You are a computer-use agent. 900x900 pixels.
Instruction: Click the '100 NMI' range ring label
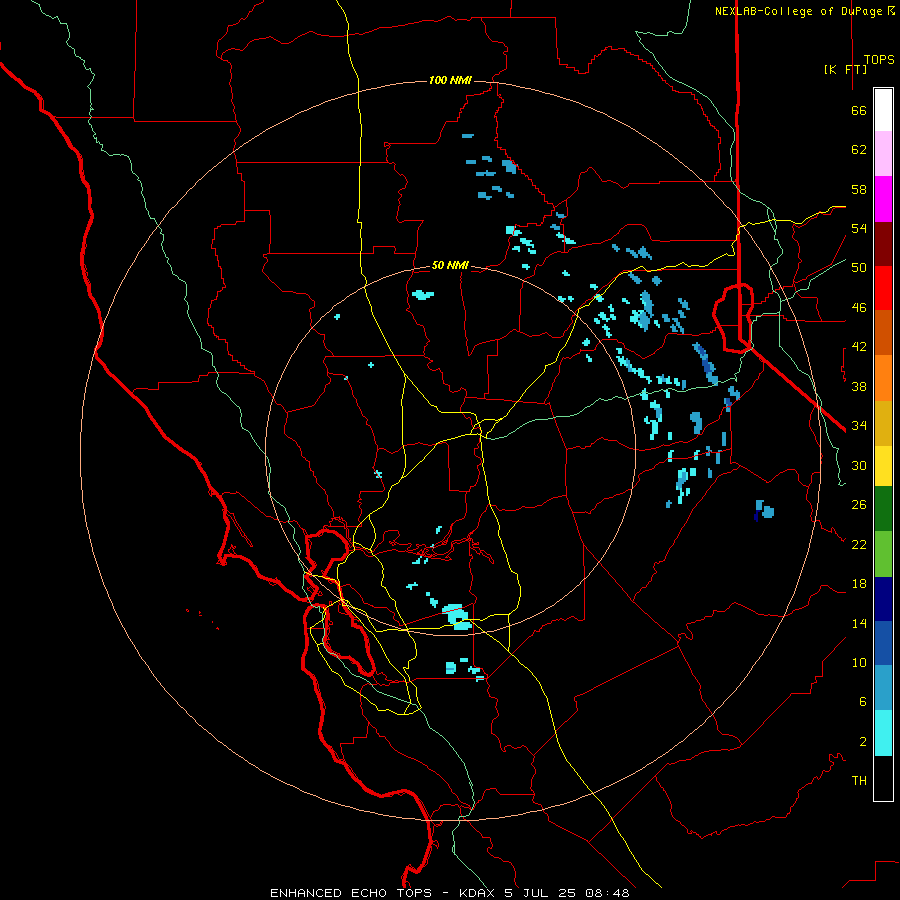[450, 80]
